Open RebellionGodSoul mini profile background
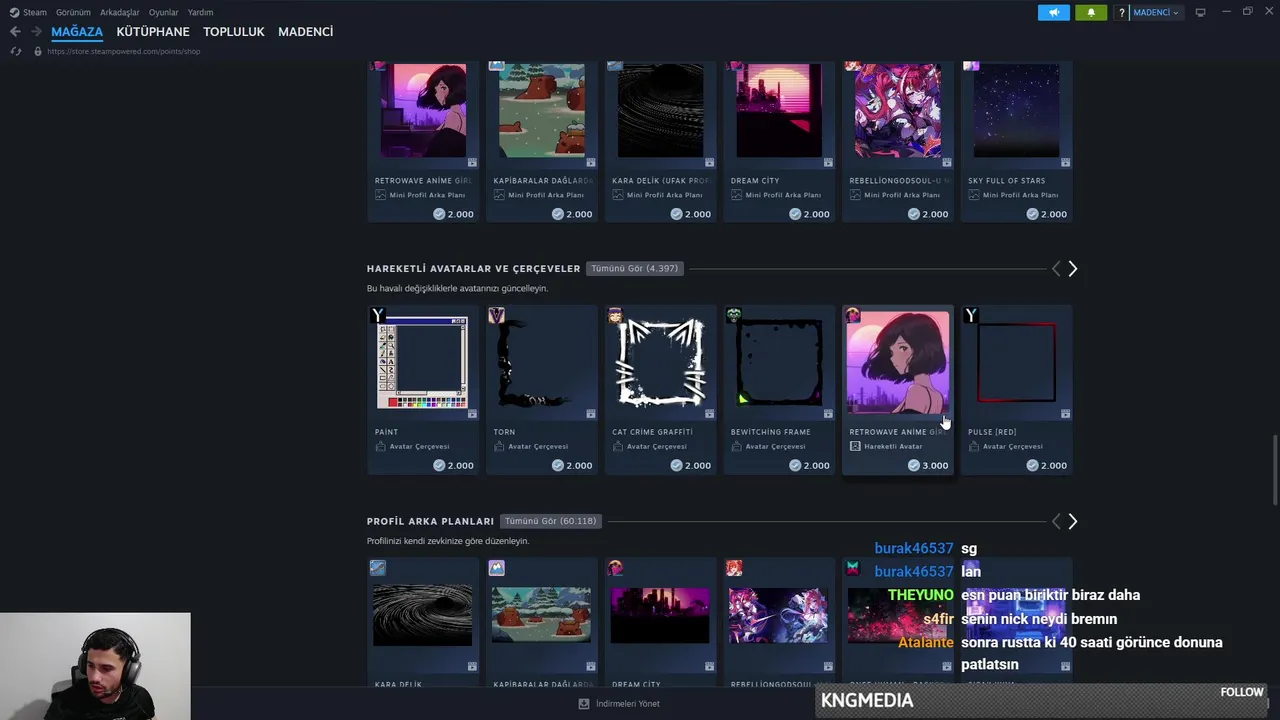The image size is (1280, 720). [897, 141]
